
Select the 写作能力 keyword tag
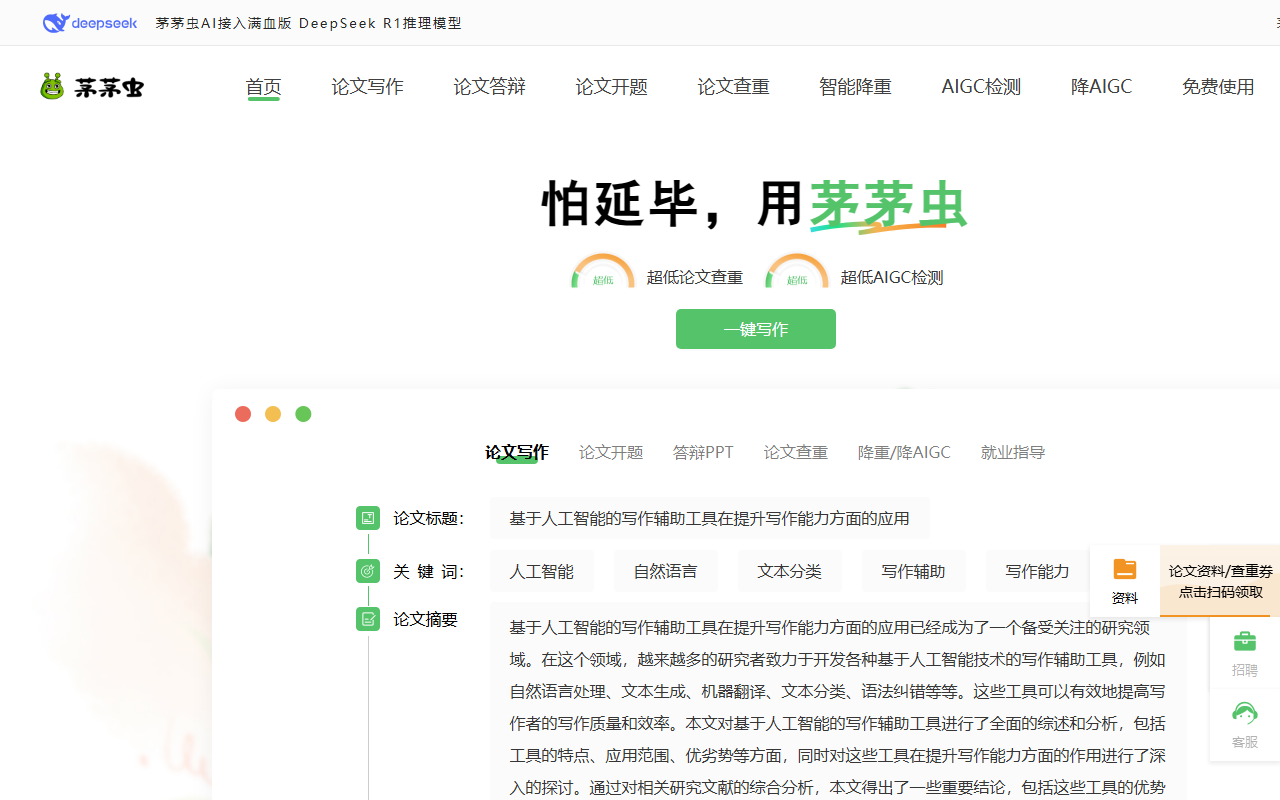click(1038, 571)
